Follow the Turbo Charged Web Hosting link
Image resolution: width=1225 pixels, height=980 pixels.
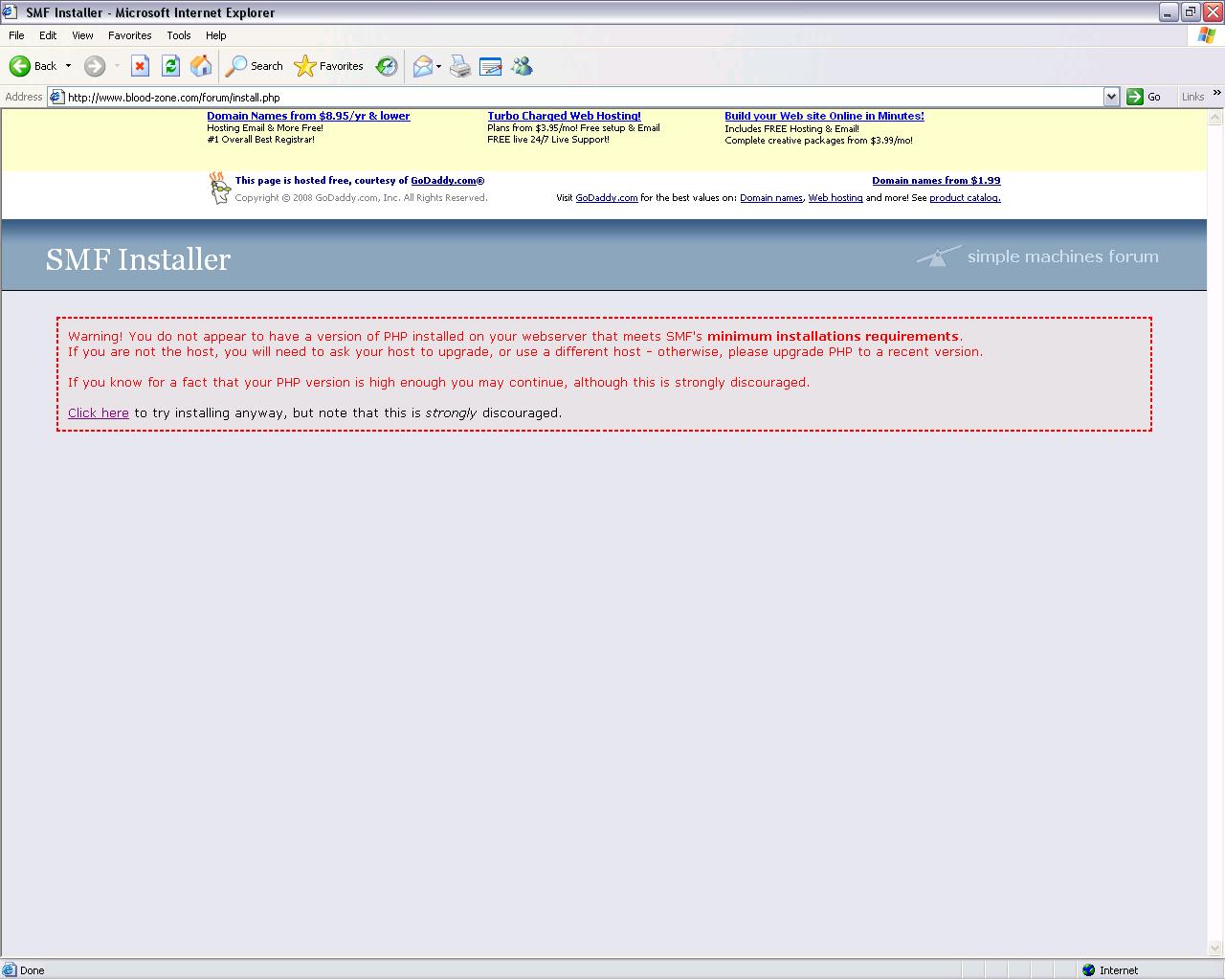pyautogui.click(x=564, y=116)
